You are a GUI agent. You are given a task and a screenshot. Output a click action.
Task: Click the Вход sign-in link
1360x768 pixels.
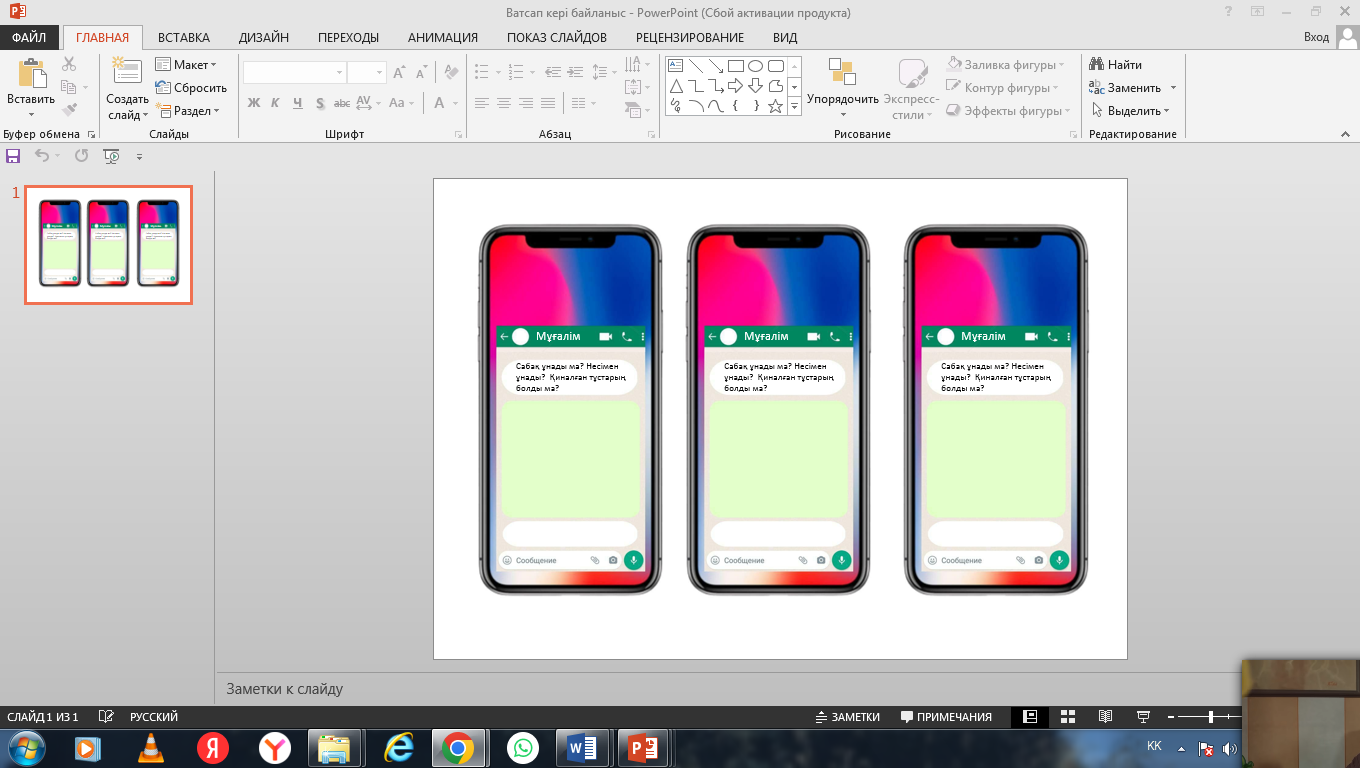(1316, 37)
